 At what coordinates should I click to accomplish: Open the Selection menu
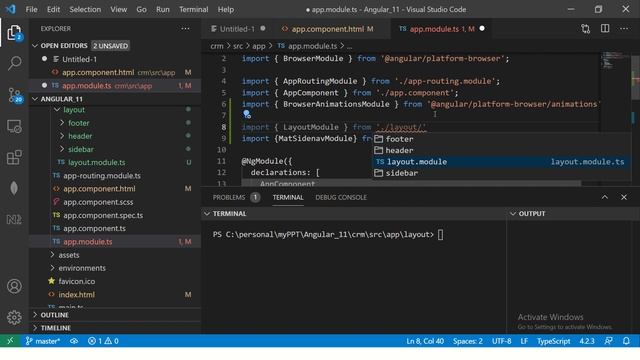coord(85,9)
